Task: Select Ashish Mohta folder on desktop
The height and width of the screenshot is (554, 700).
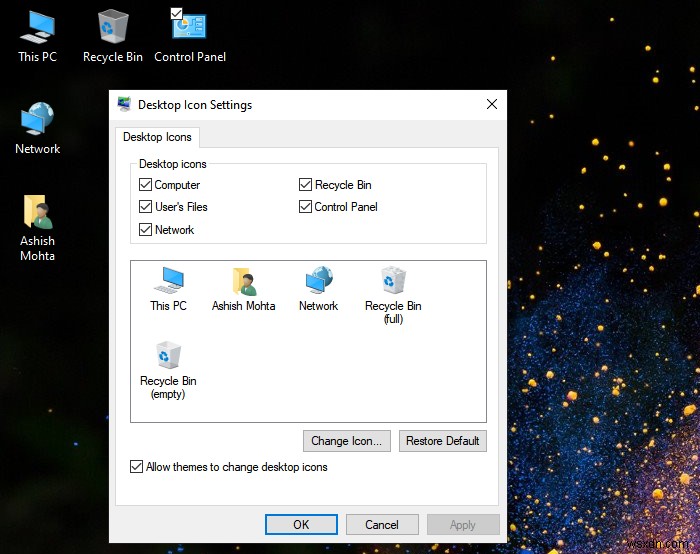Action: [38, 228]
